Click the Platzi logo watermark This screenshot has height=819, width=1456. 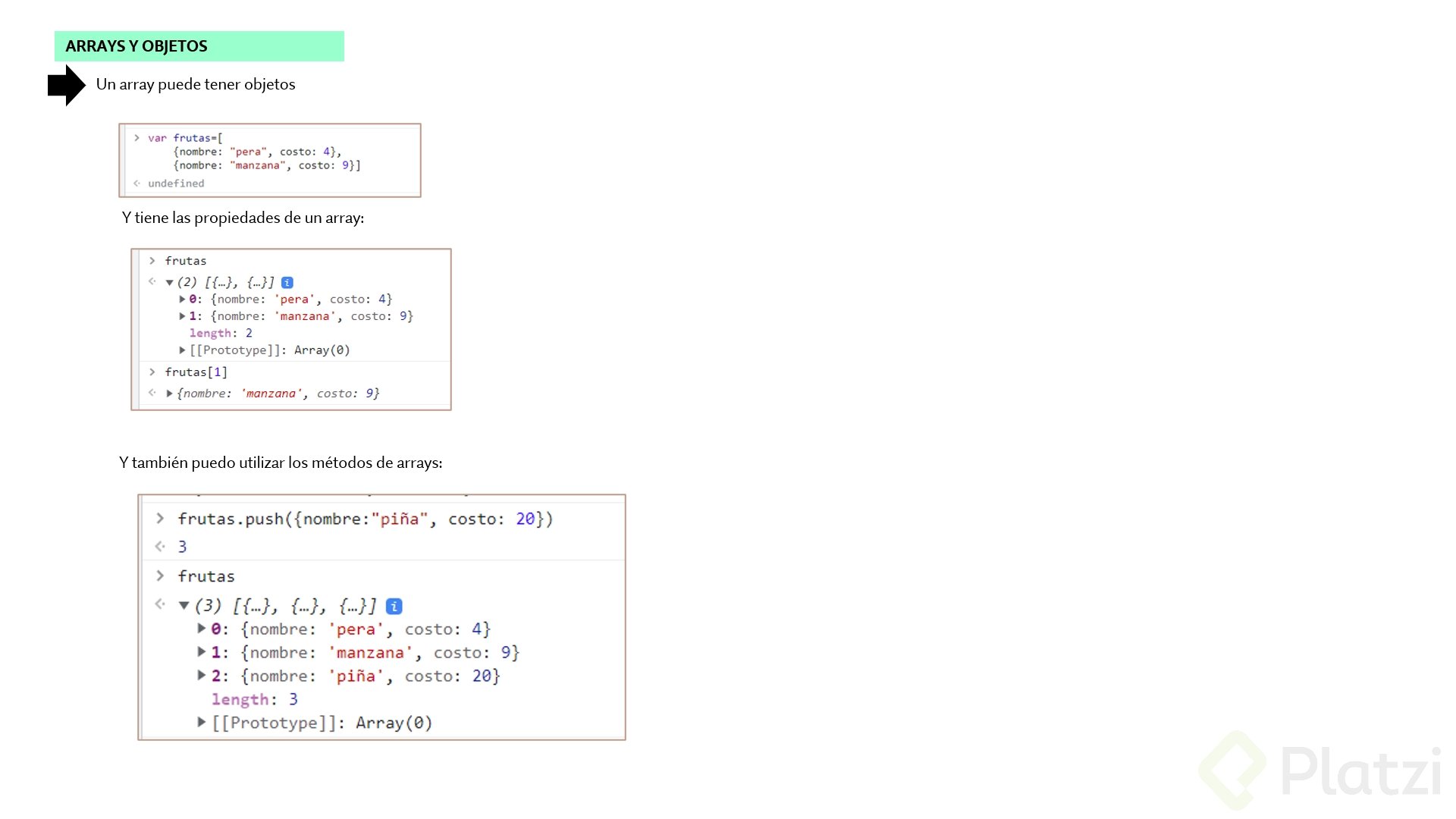pyautogui.click(x=1320, y=770)
